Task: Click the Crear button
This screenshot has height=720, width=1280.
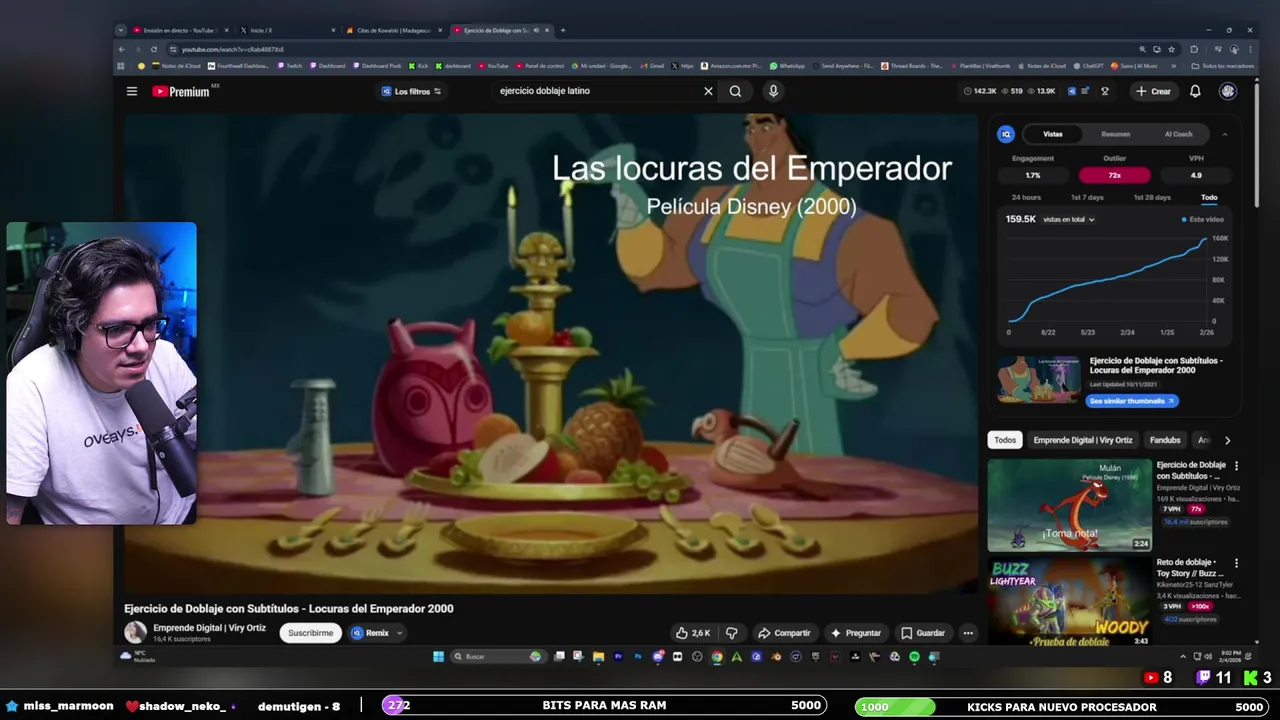Action: tap(1153, 91)
